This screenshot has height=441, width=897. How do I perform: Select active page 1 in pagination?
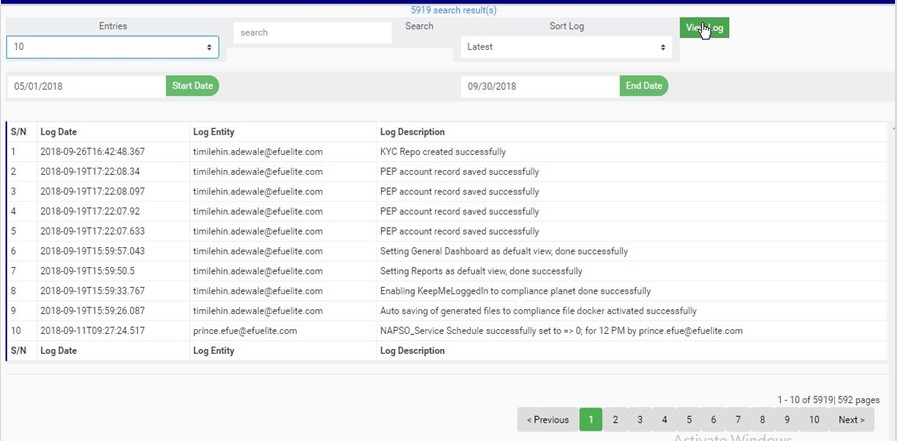click(x=591, y=420)
